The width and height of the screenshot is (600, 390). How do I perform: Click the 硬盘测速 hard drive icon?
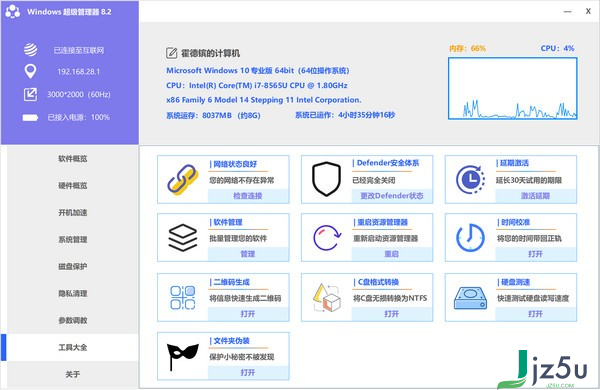[x=470, y=298]
